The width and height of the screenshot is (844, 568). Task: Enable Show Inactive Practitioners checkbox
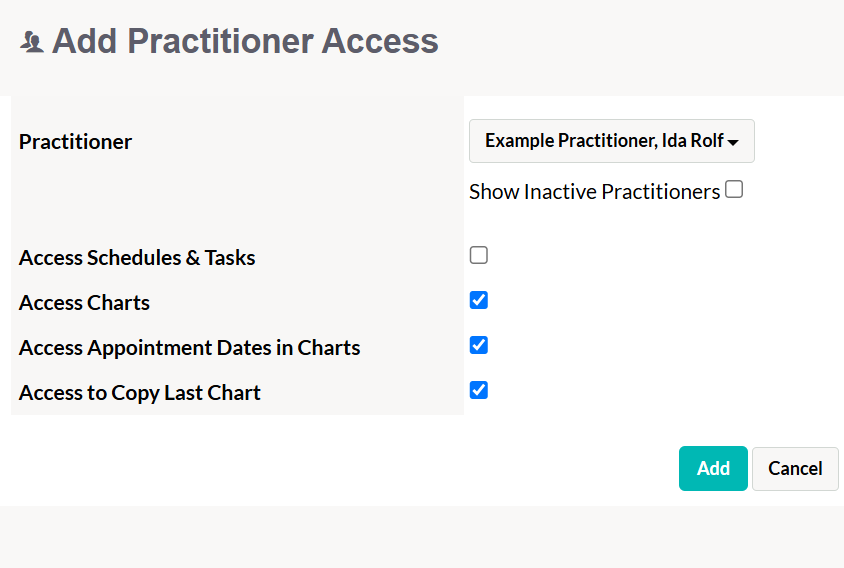click(x=734, y=190)
